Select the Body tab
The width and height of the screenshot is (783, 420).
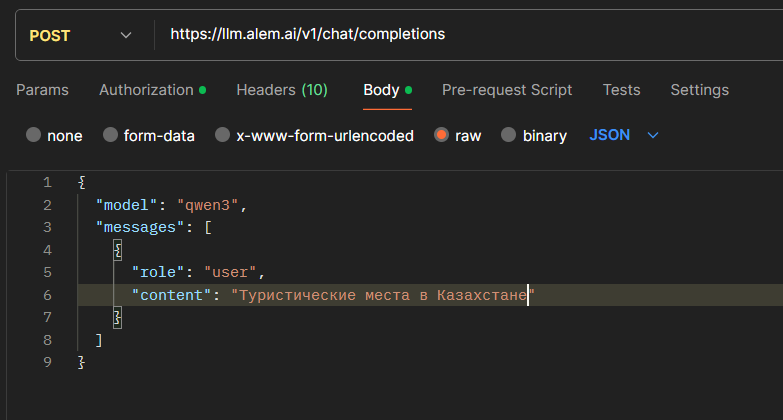[381, 90]
